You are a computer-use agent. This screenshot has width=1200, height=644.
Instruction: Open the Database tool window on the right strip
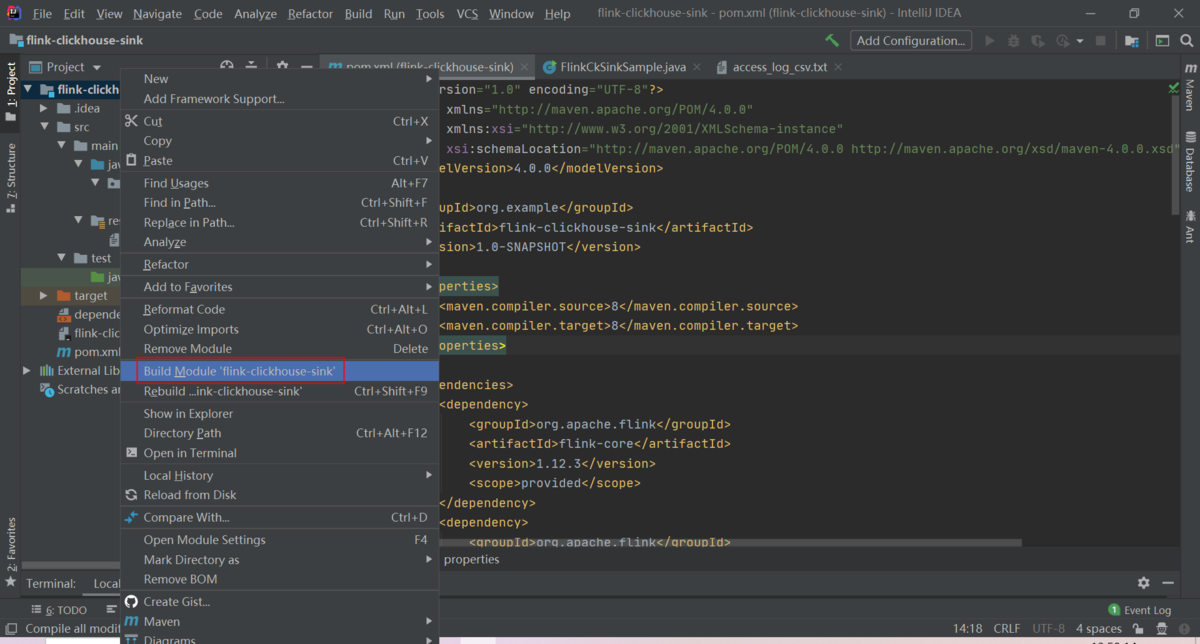(1190, 161)
